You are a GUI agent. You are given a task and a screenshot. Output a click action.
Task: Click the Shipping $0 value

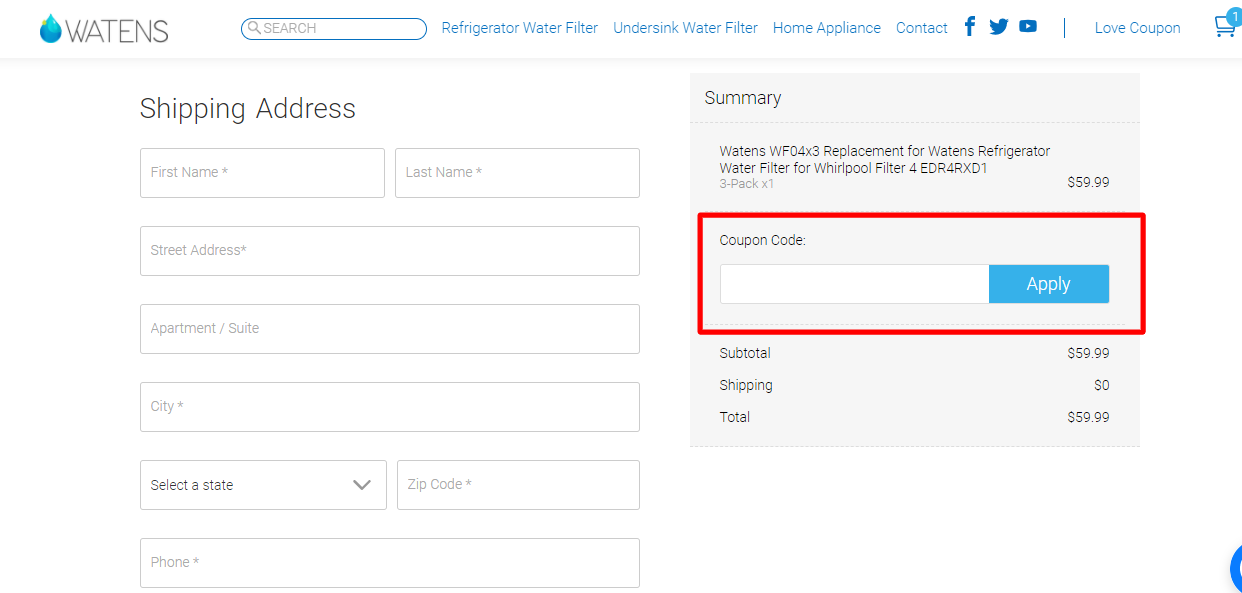coord(1101,385)
